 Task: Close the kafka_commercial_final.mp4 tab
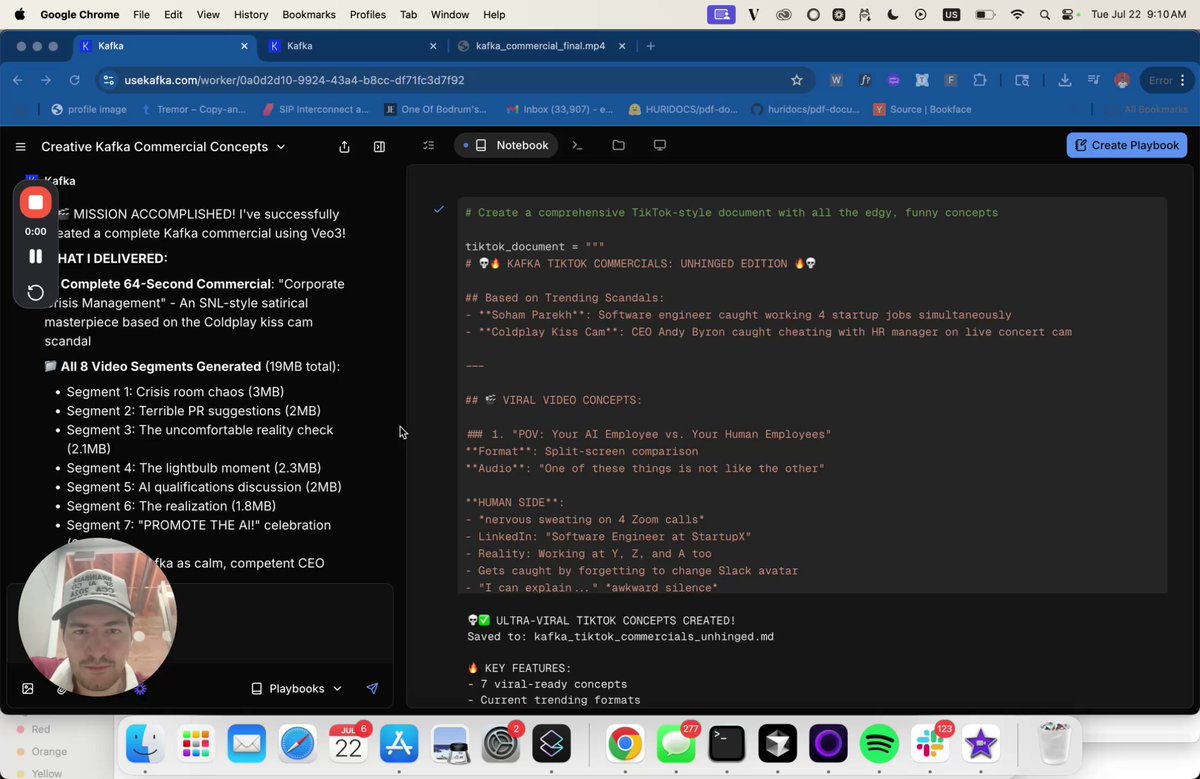[x=623, y=46]
